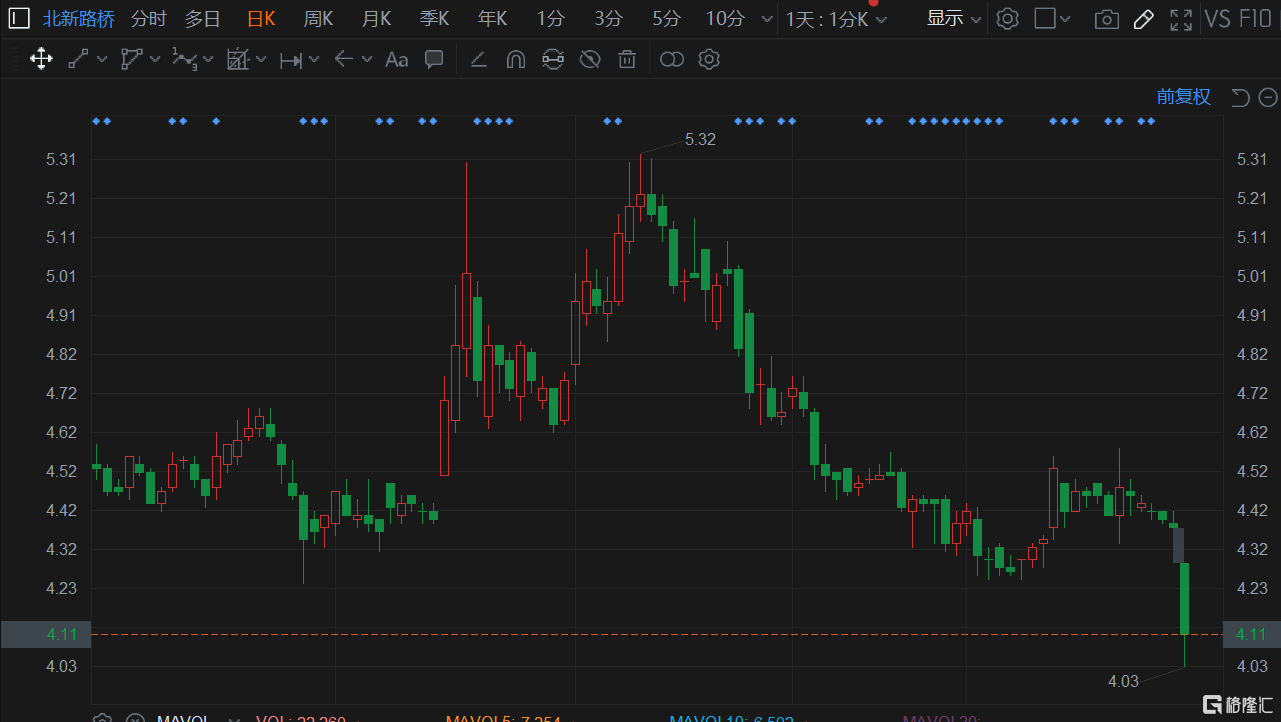Expand Fibonacci grid tool dropdown arrow
This screenshot has width=1281, height=722.
click(x=261, y=60)
